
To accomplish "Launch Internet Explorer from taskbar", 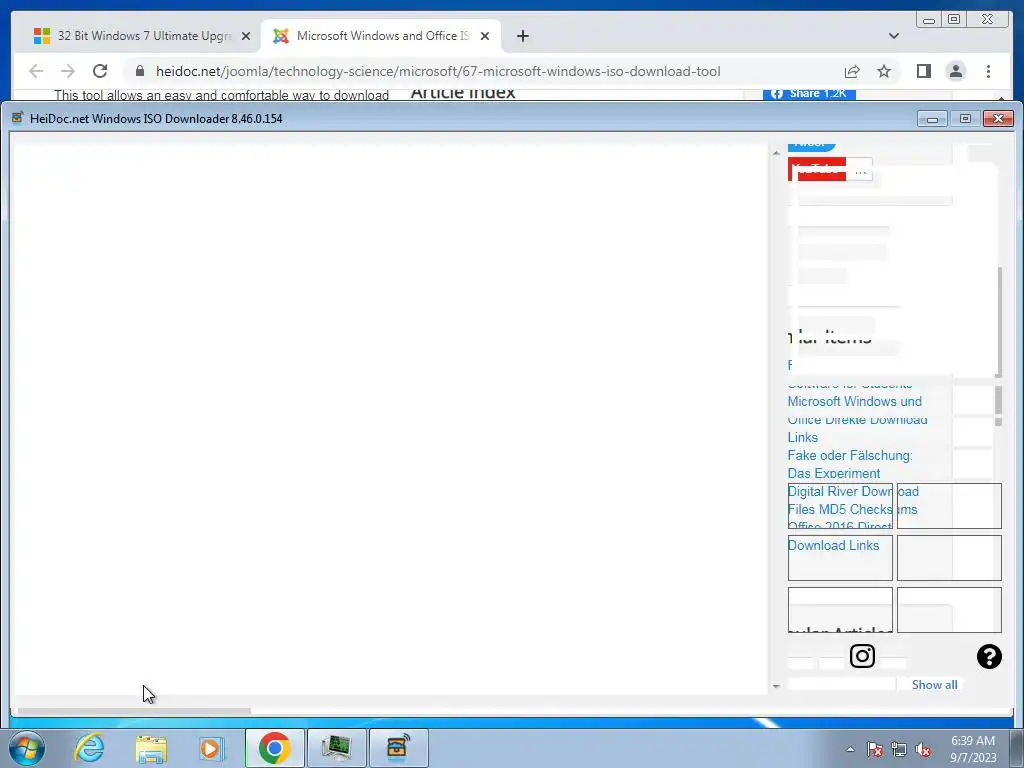I will (x=89, y=748).
